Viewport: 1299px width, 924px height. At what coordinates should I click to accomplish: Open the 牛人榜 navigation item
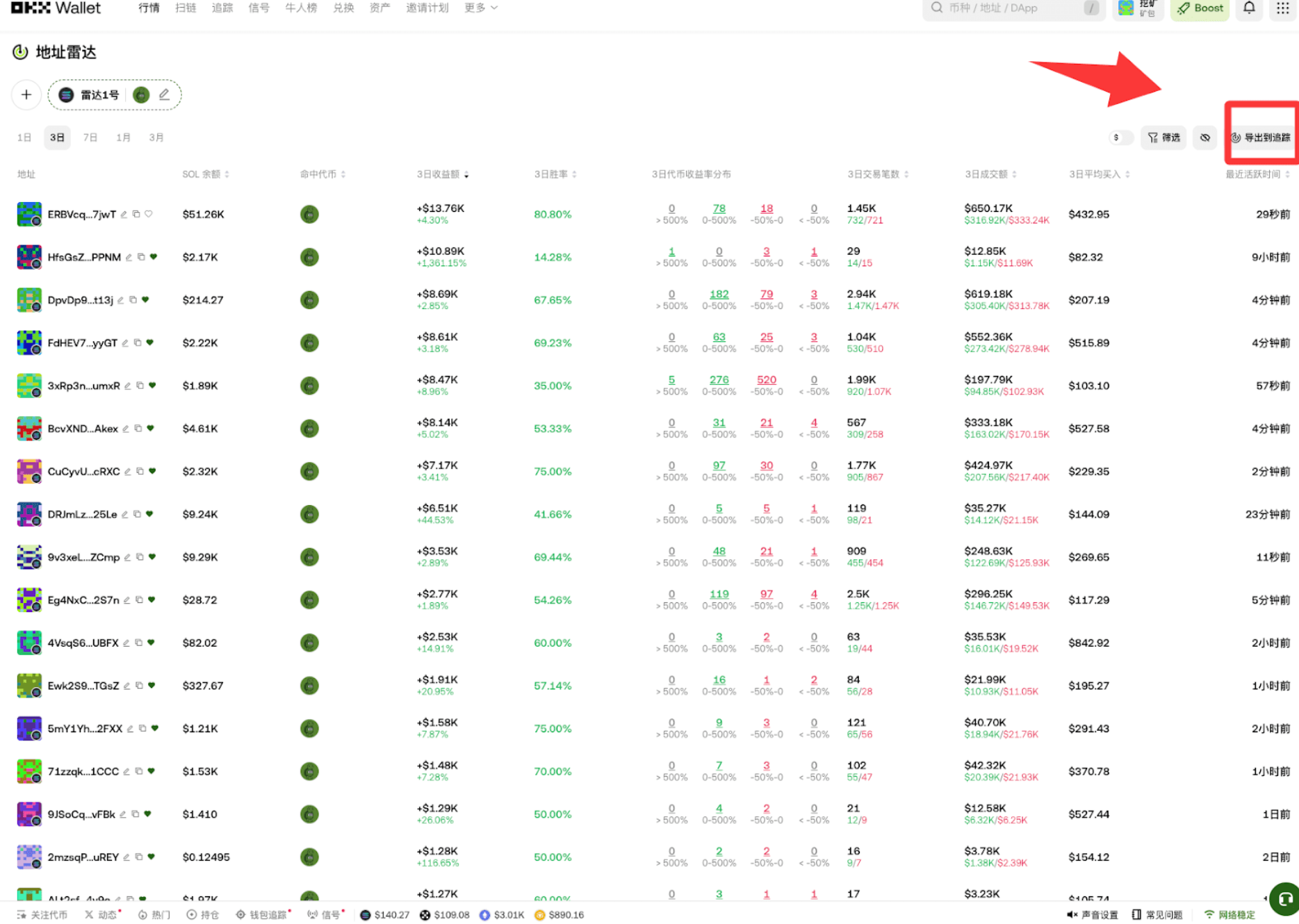pos(301,8)
